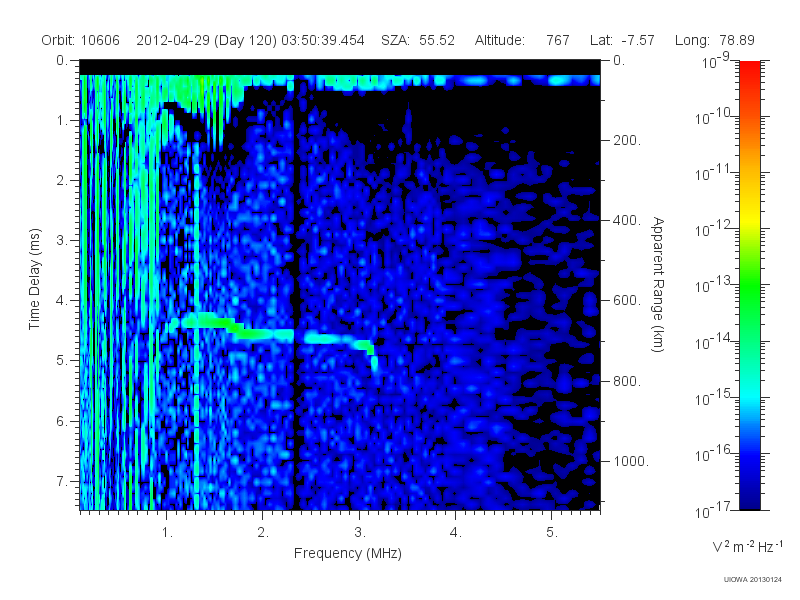Click the '5.' tick on the time delay axis
The width and height of the screenshot is (800, 600).
click(62, 360)
